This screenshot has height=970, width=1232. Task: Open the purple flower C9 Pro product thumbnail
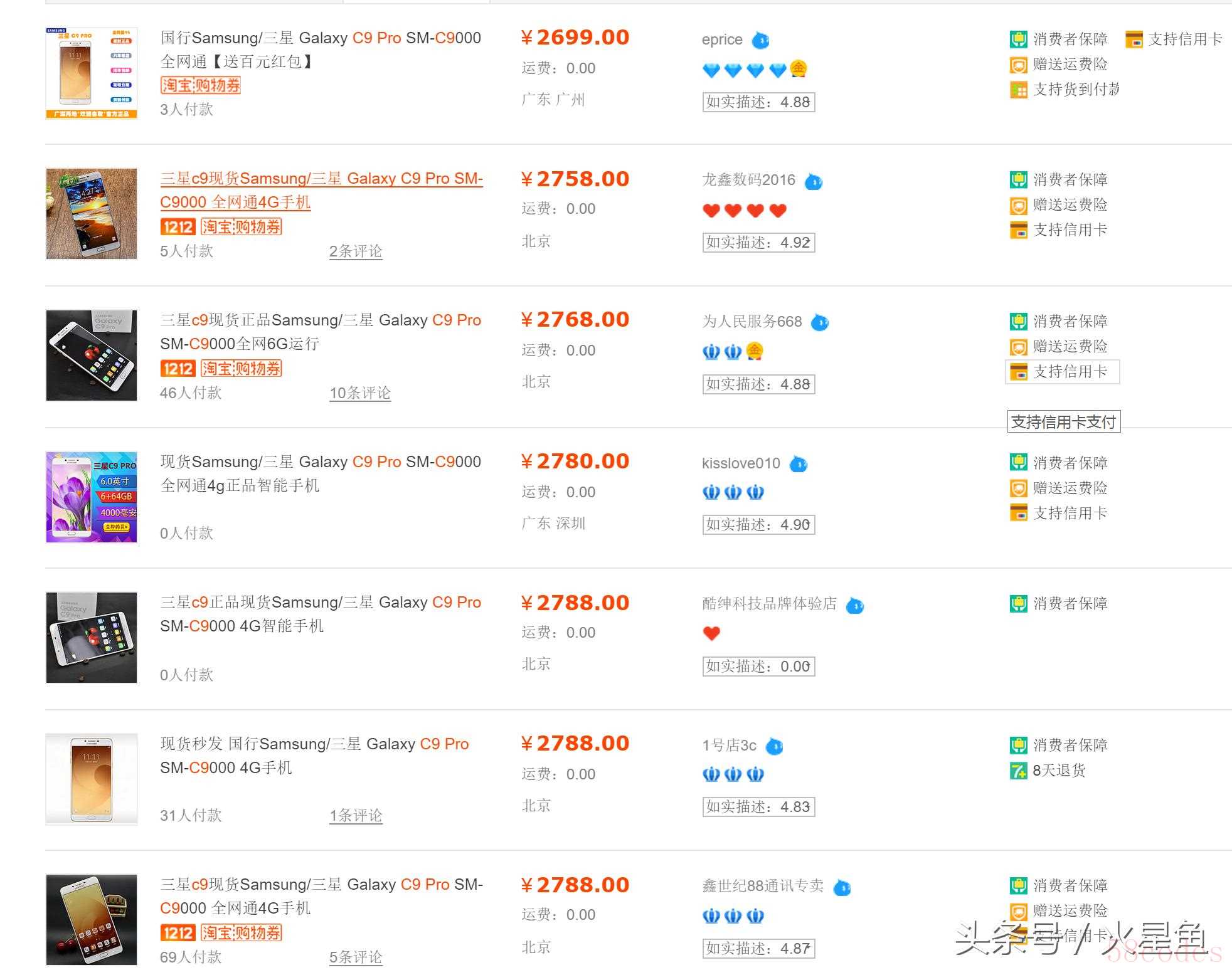click(92, 497)
